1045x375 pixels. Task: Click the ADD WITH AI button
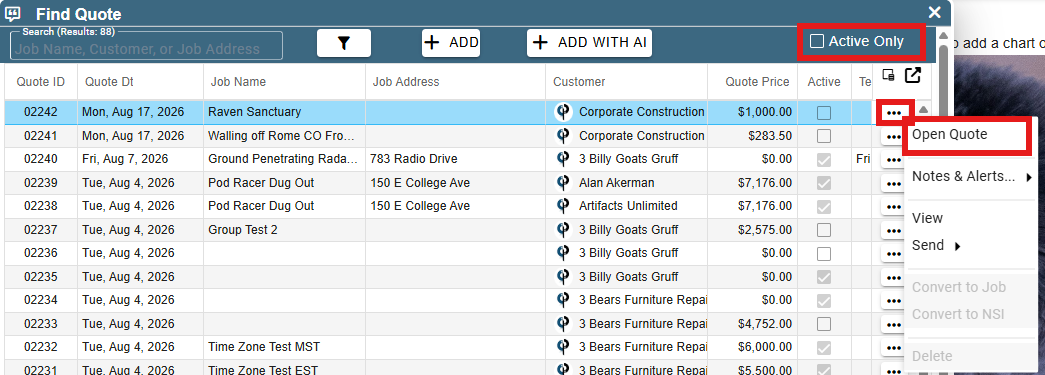[589, 43]
